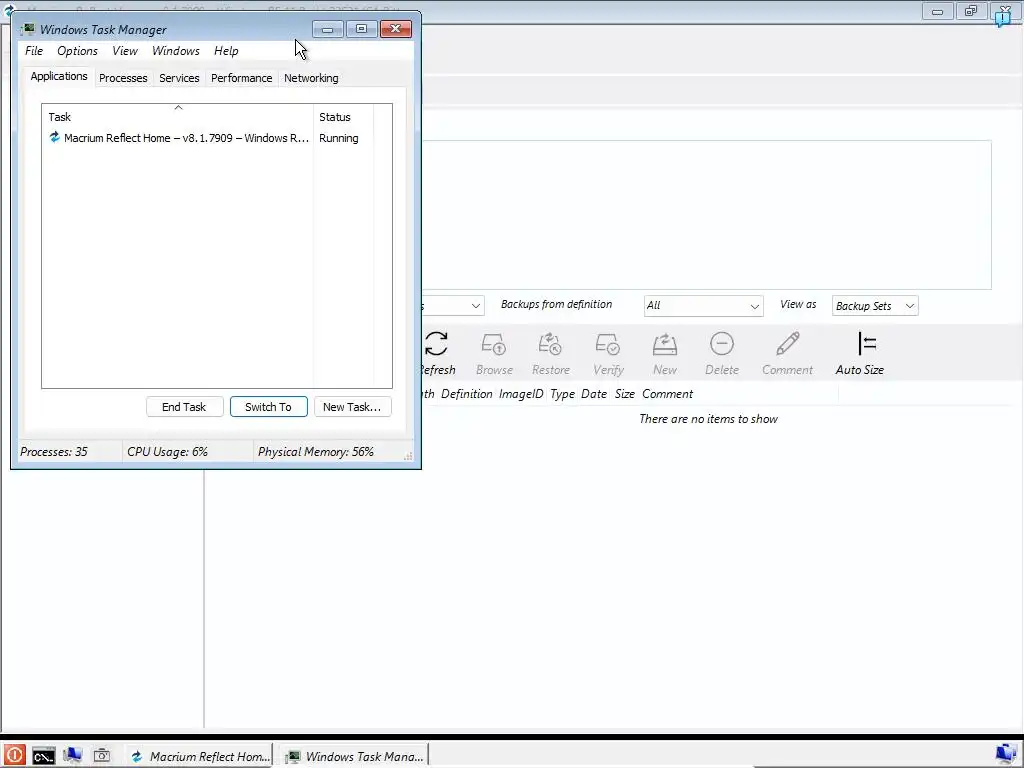The width and height of the screenshot is (1024, 768).
Task: Restore down the Macrium Reflect window
Action: coord(971,12)
